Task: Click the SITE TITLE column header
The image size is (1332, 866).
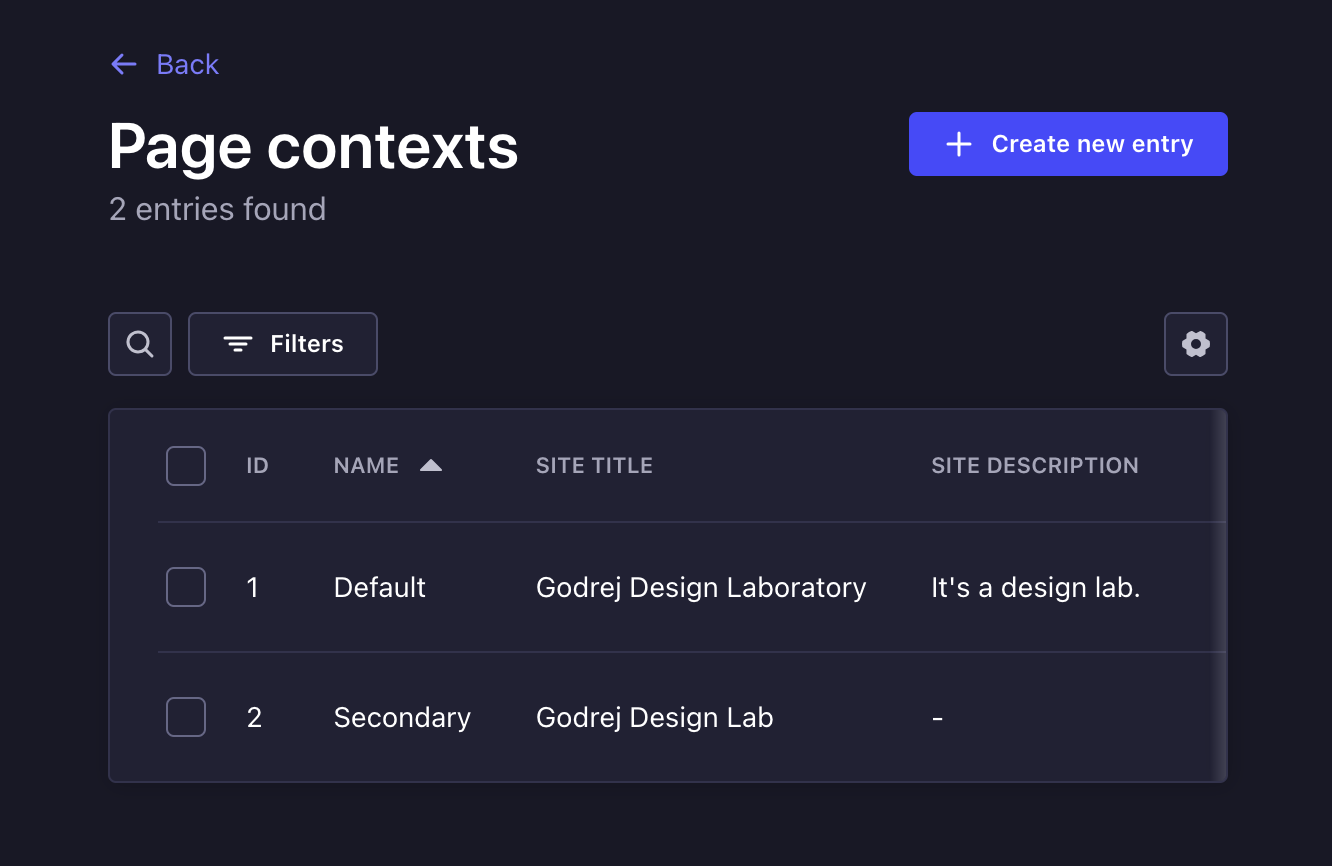Action: click(594, 465)
